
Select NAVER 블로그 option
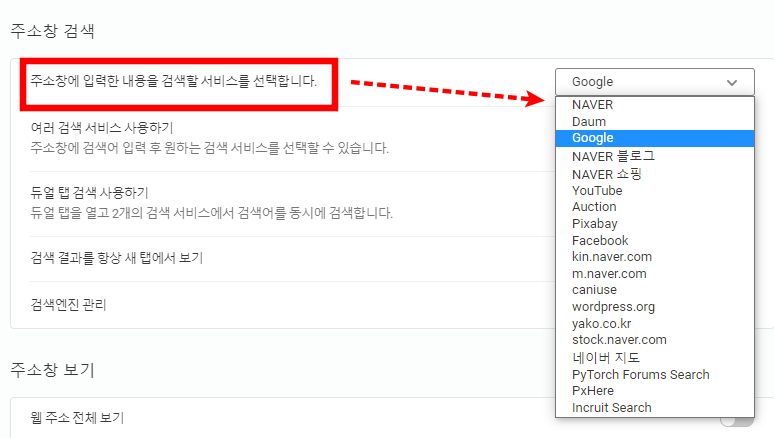655,157
